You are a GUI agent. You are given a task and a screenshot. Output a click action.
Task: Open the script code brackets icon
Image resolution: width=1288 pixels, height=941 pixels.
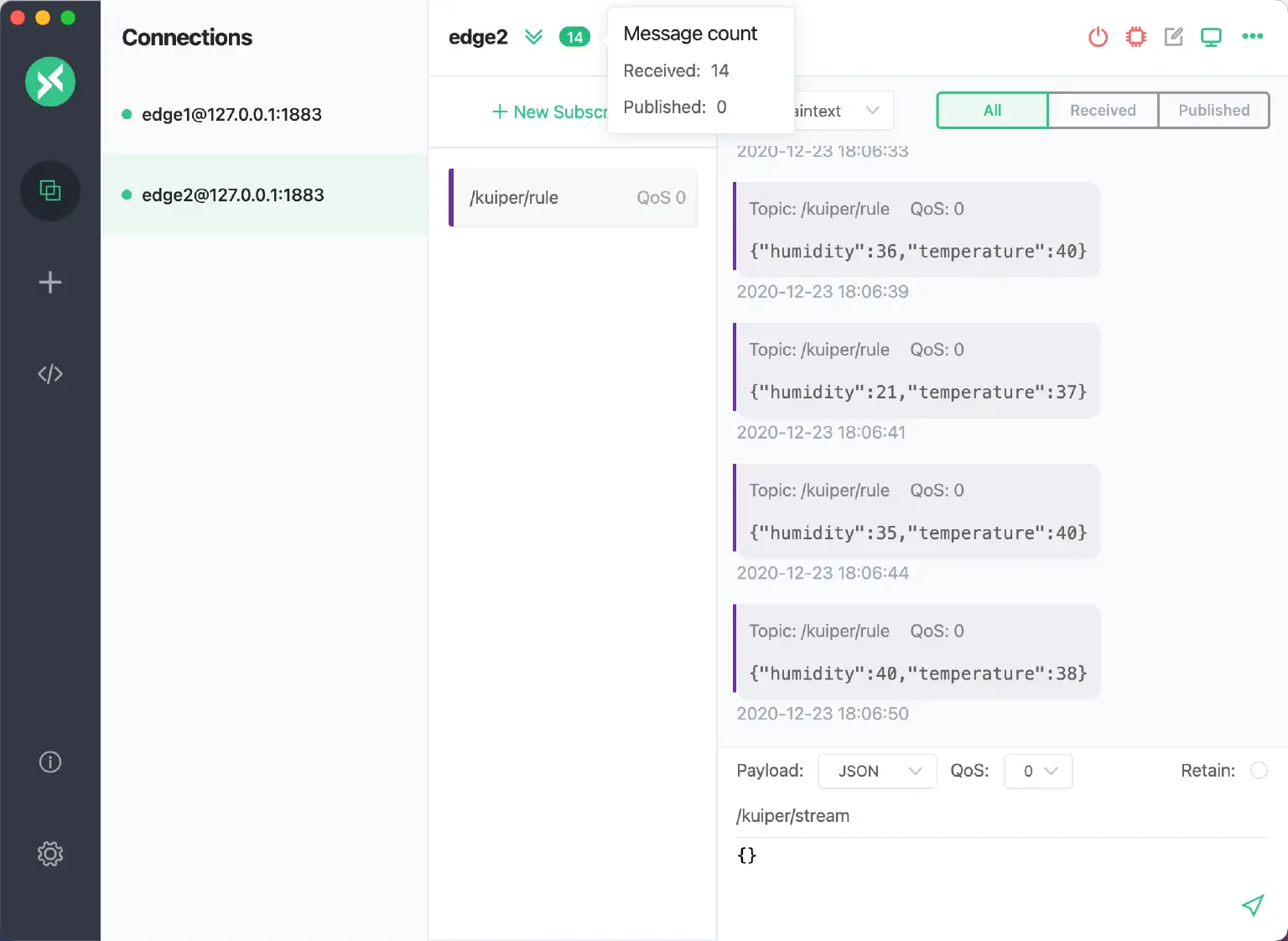click(x=50, y=374)
